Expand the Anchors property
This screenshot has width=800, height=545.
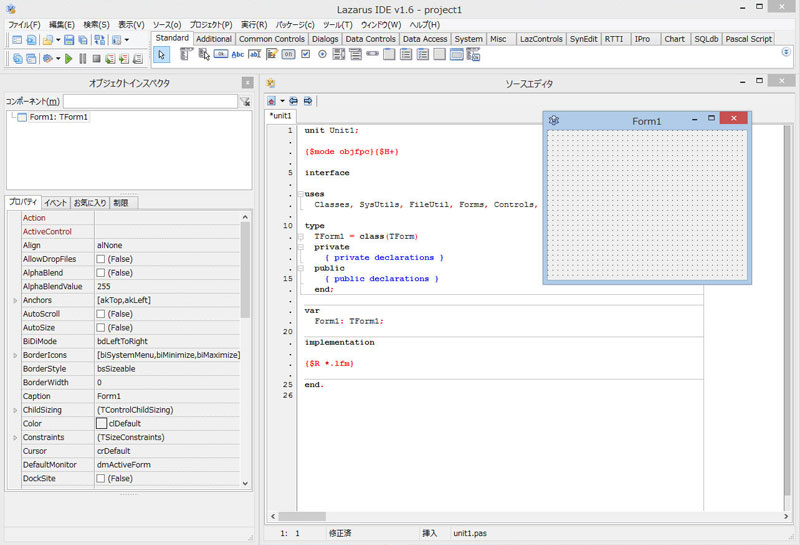click(x=15, y=301)
